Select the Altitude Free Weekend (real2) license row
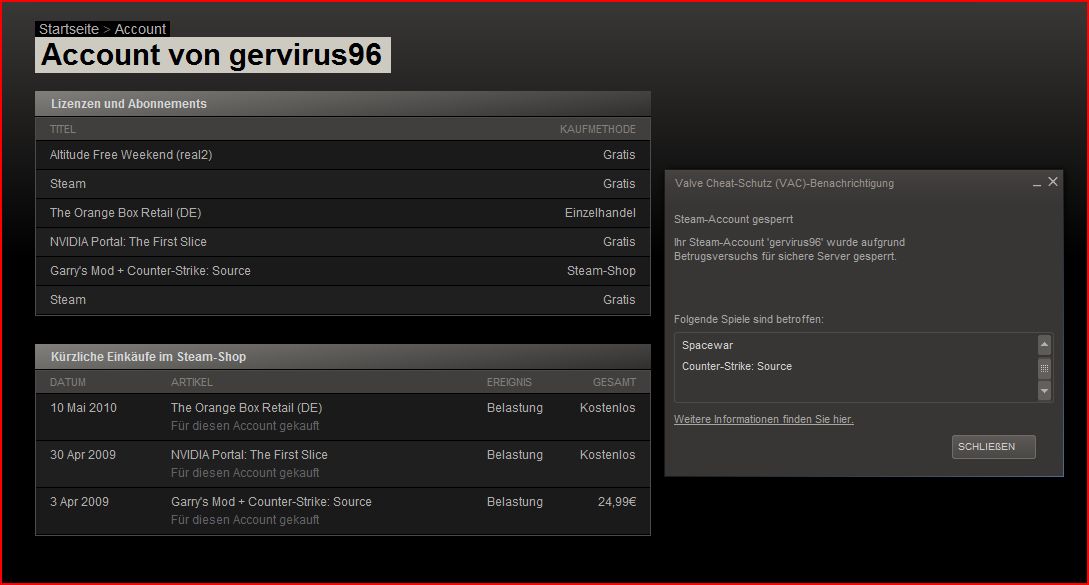The width and height of the screenshot is (1089, 585). point(131,155)
